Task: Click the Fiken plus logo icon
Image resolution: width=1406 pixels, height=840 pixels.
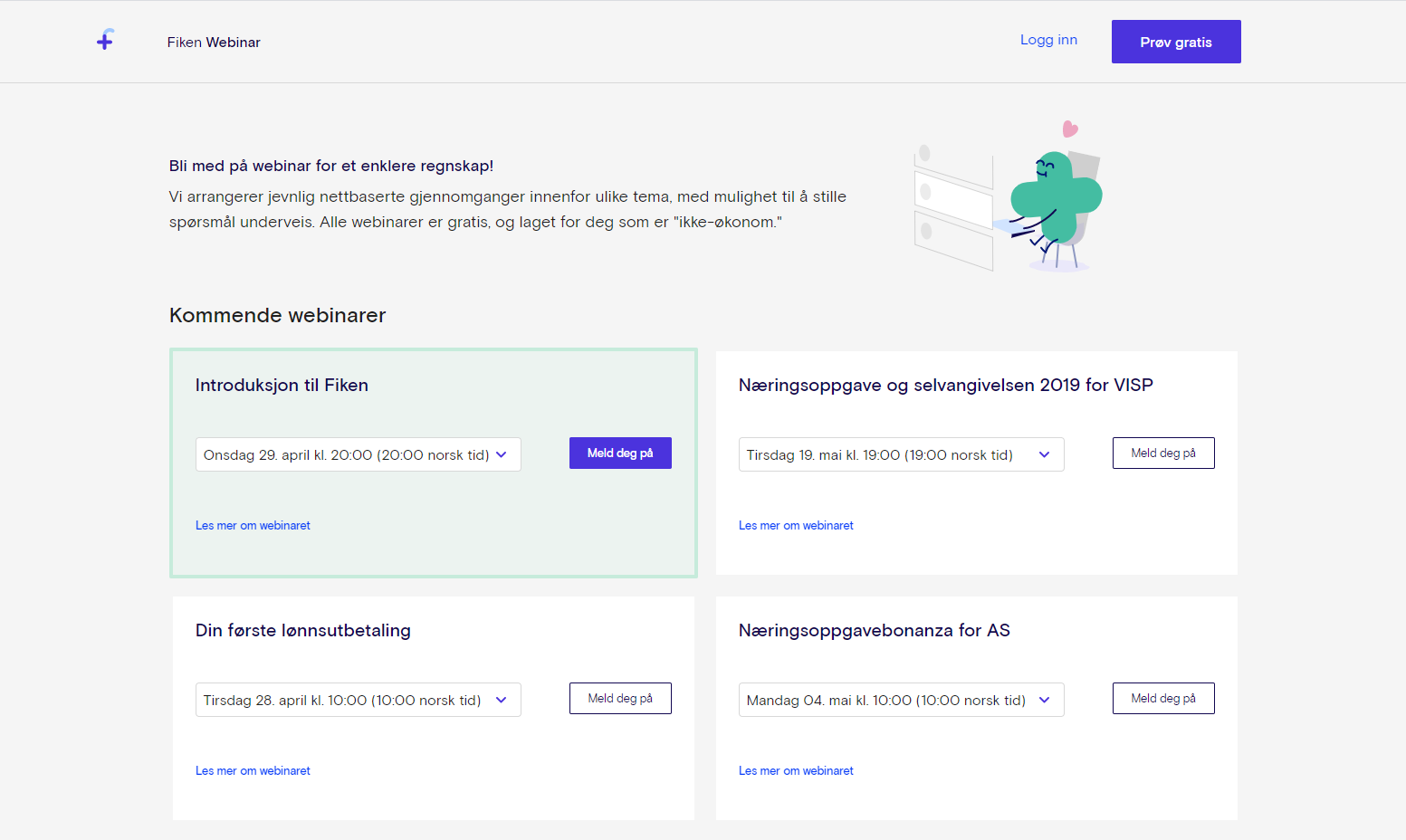Action: pos(105,40)
